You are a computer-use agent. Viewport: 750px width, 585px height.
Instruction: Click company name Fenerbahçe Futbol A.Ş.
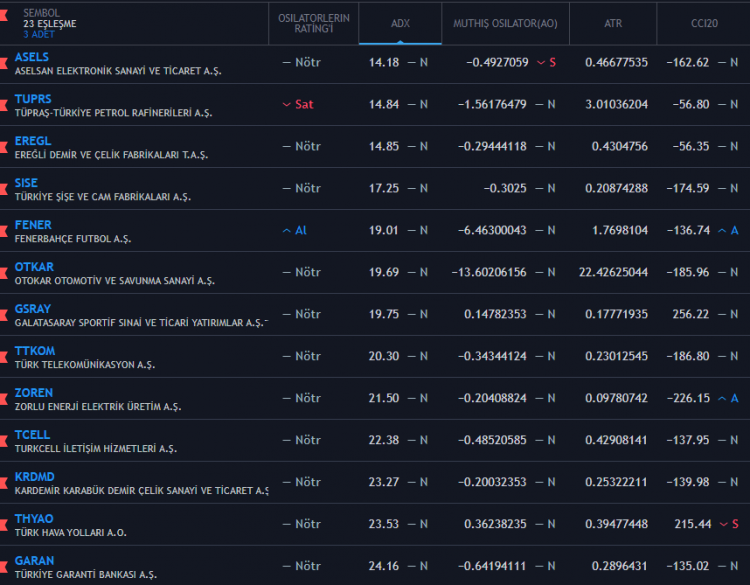[x=73, y=239]
